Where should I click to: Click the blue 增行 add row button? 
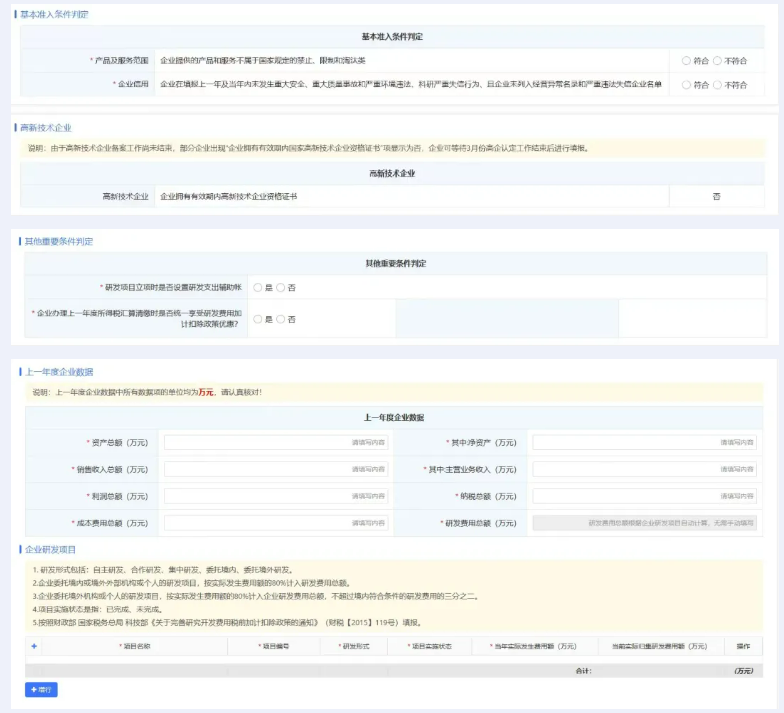pos(41,689)
